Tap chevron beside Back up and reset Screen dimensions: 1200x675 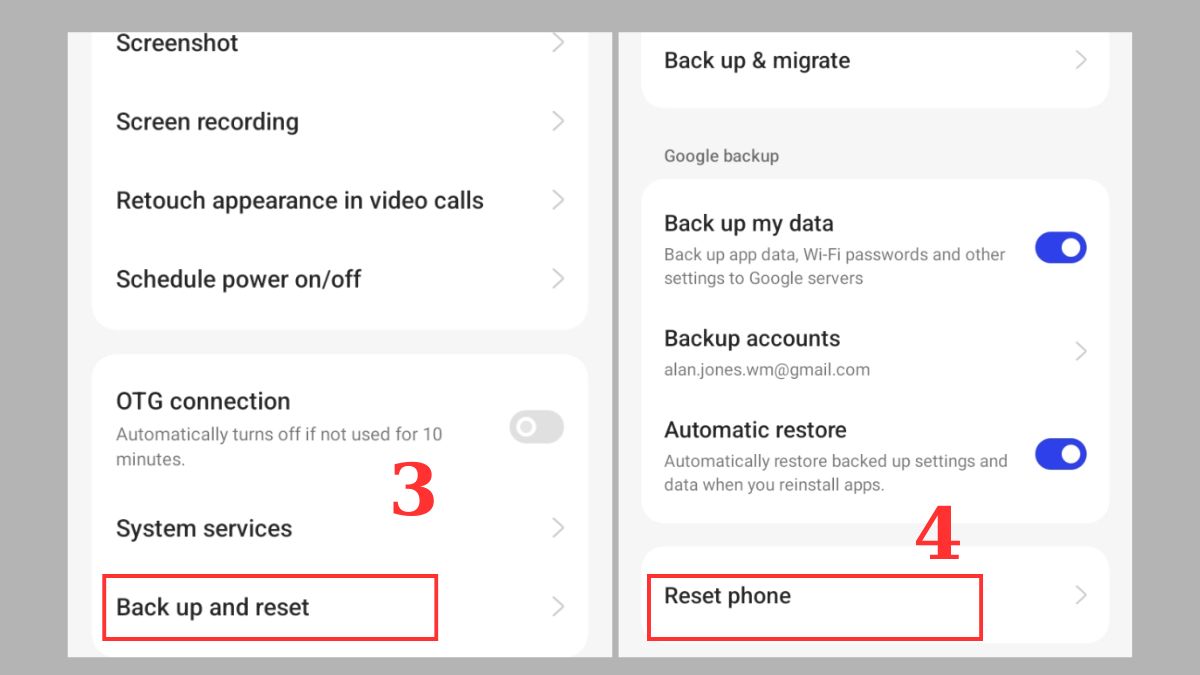coord(558,607)
